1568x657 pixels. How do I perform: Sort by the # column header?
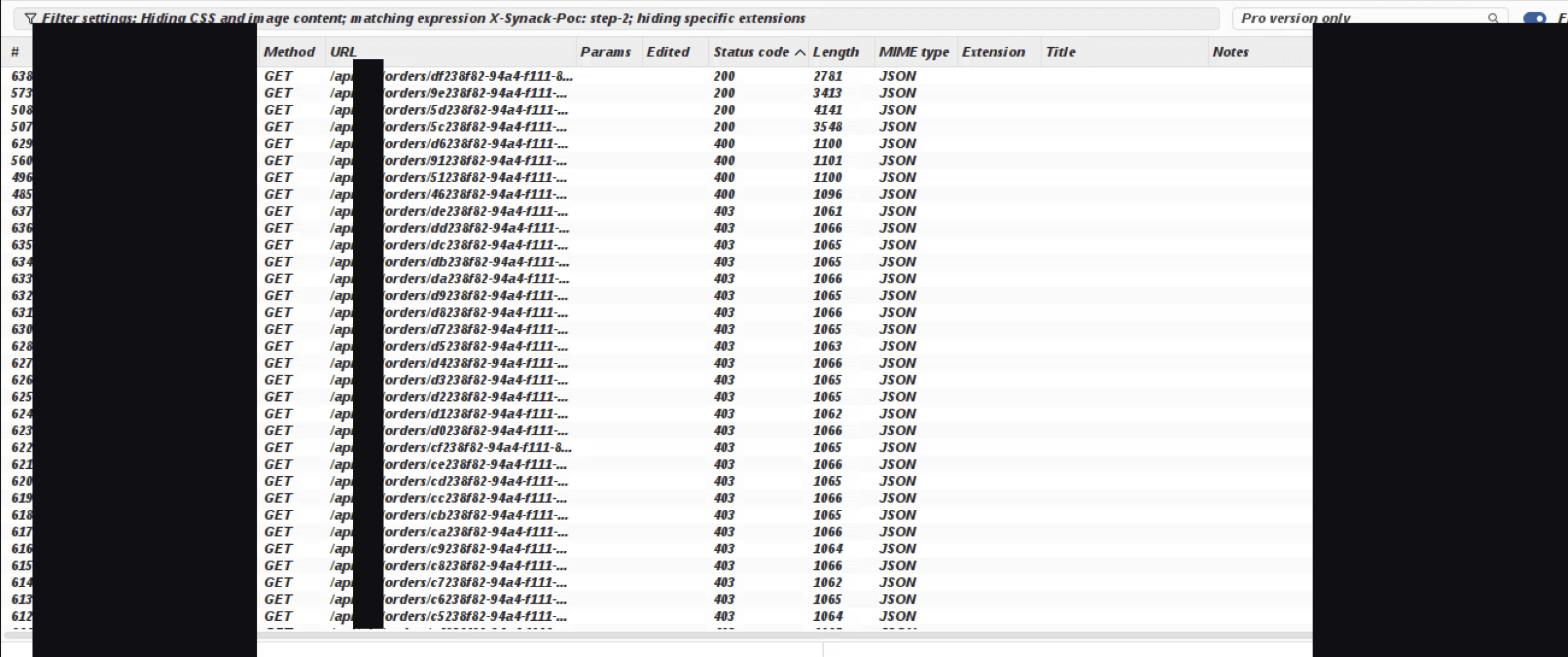[15, 52]
